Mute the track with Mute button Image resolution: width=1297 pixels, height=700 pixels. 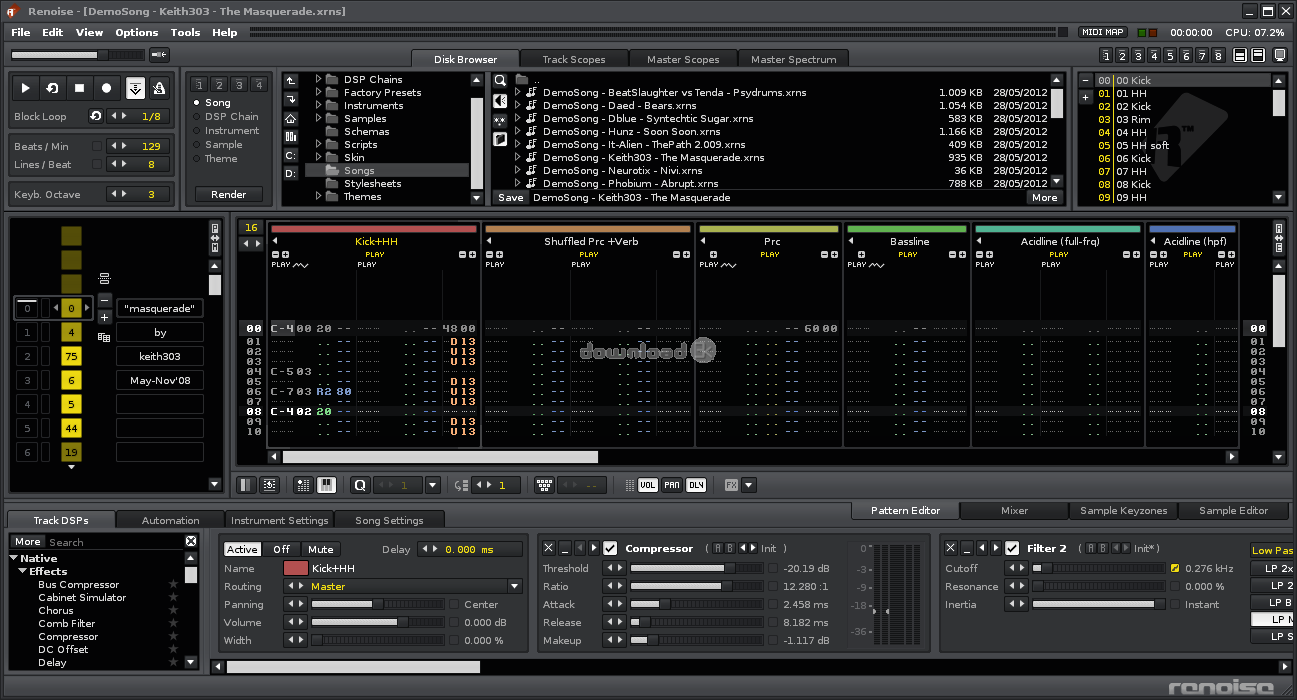320,549
